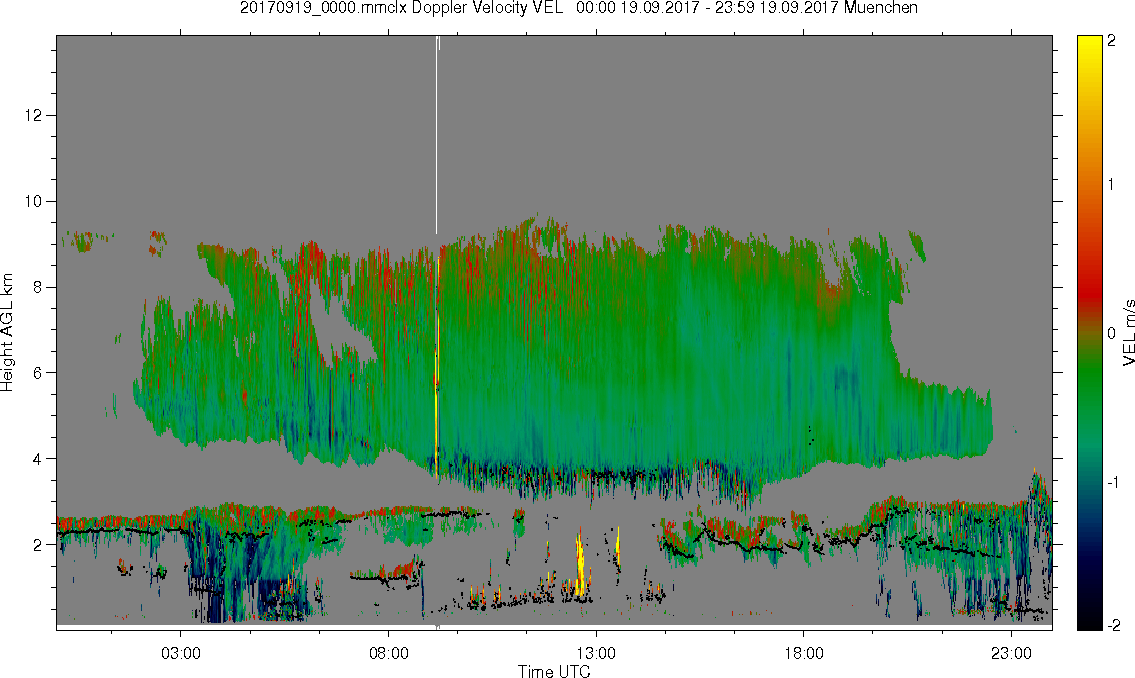Click the 03:00 time tick label
This screenshot has height=678, width=1135.
[180, 653]
